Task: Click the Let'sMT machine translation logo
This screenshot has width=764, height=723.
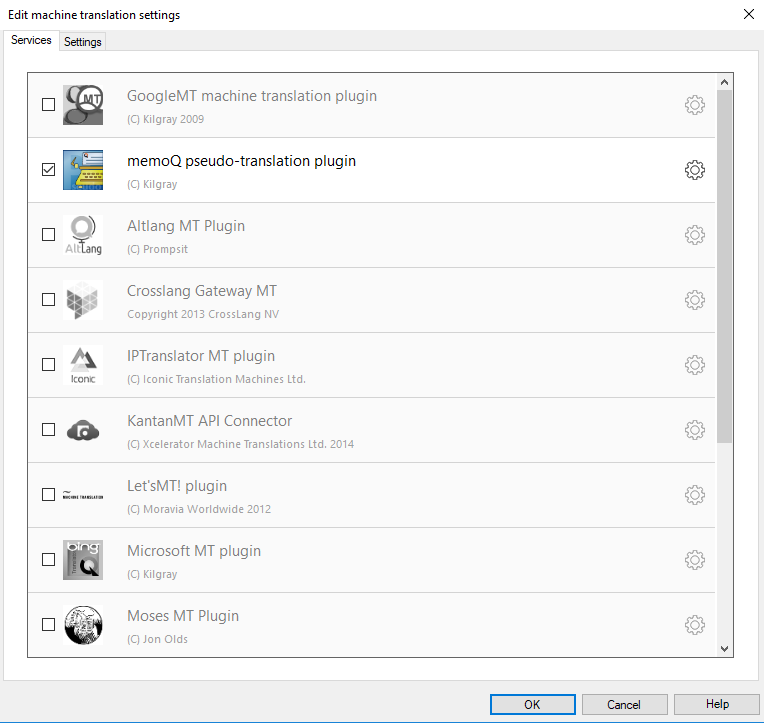Action: pyautogui.click(x=83, y=495)
